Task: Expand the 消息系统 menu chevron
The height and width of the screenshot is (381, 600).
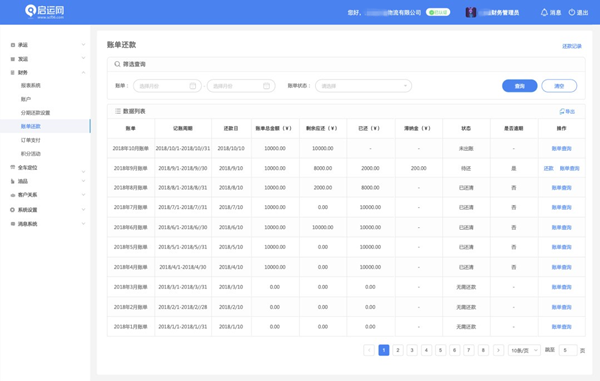Action: coord(83,223)
